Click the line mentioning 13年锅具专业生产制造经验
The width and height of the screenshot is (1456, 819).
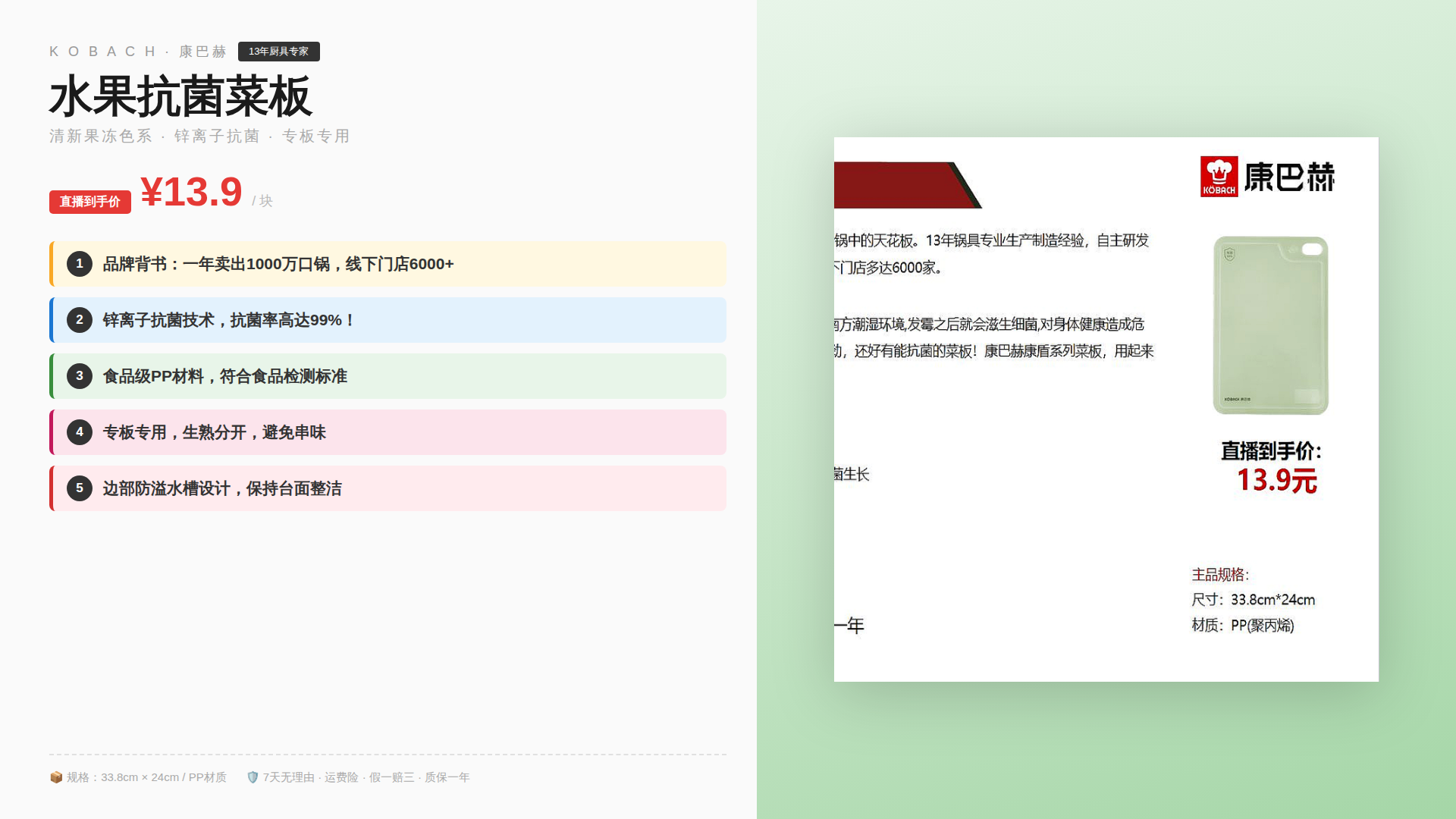click(992, 240)
